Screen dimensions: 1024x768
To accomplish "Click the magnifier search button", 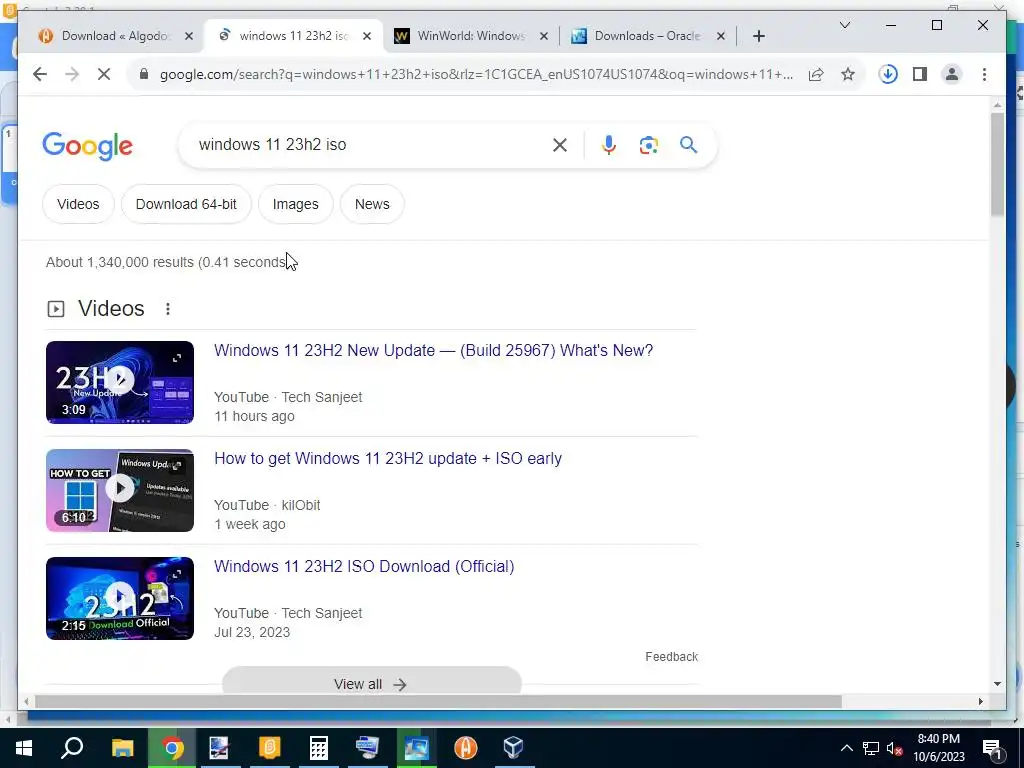I will 688,145.
